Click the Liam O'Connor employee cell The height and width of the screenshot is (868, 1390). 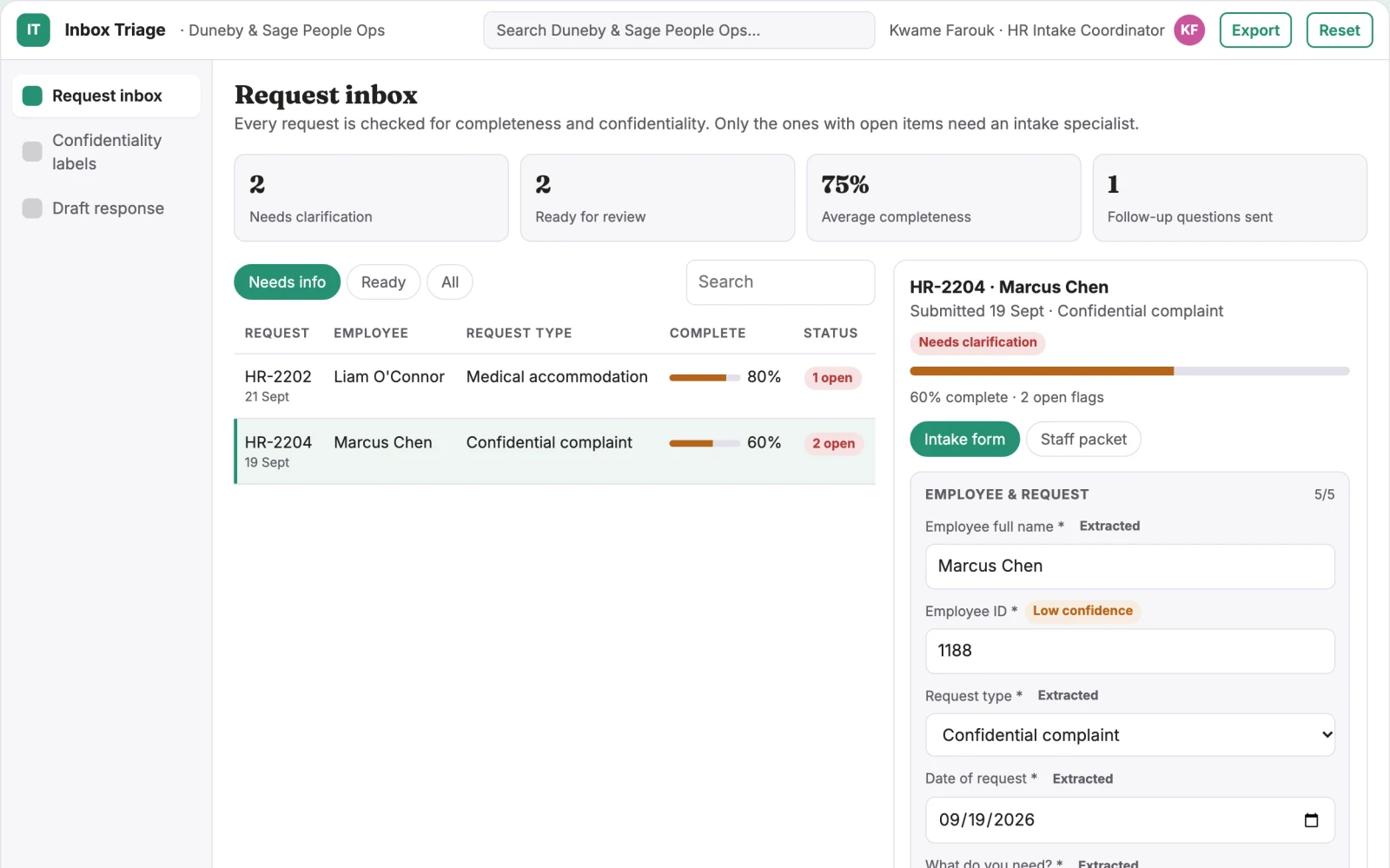click(x=389, y=377)
